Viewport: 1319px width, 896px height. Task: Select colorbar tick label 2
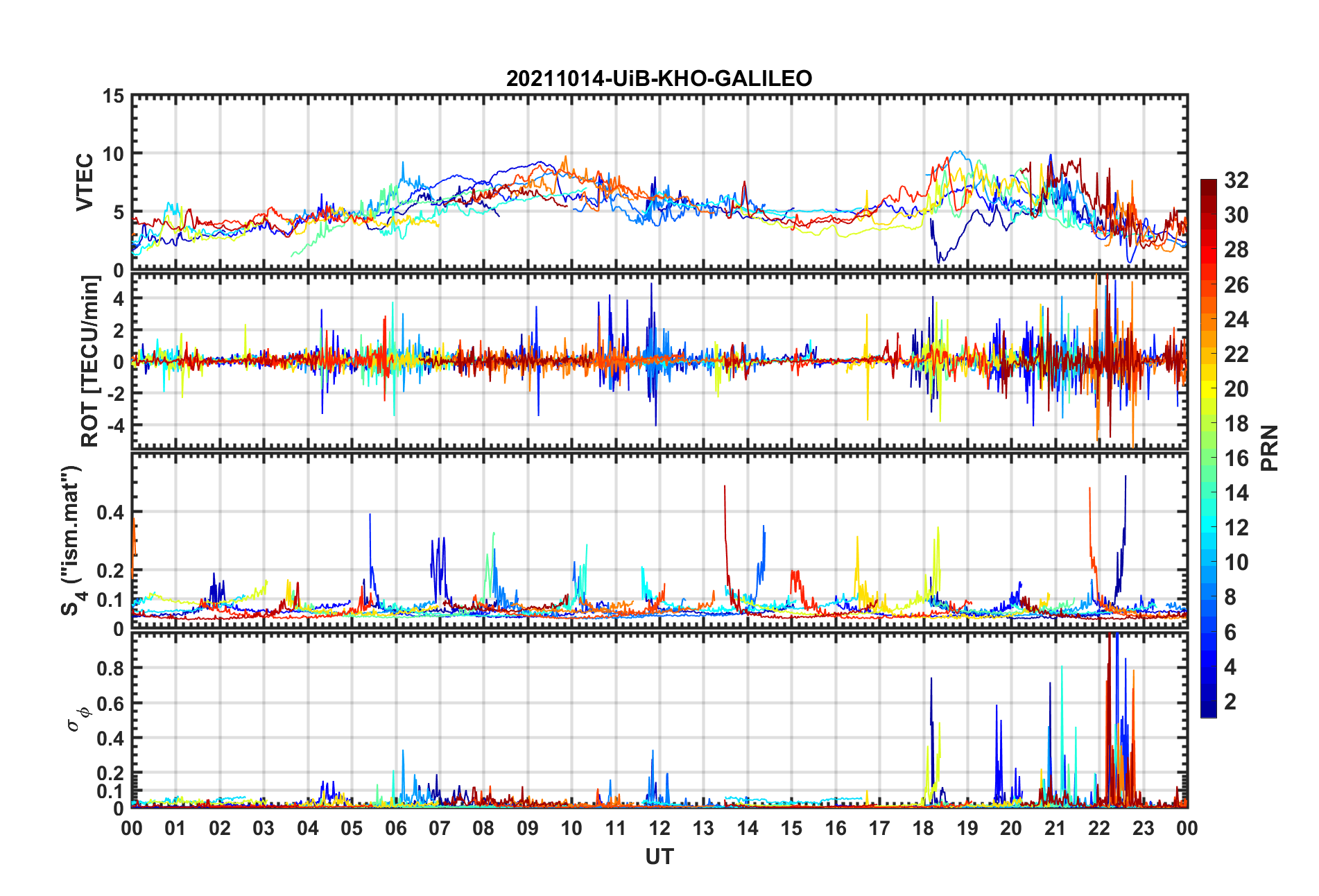[x=1230, y=702]
